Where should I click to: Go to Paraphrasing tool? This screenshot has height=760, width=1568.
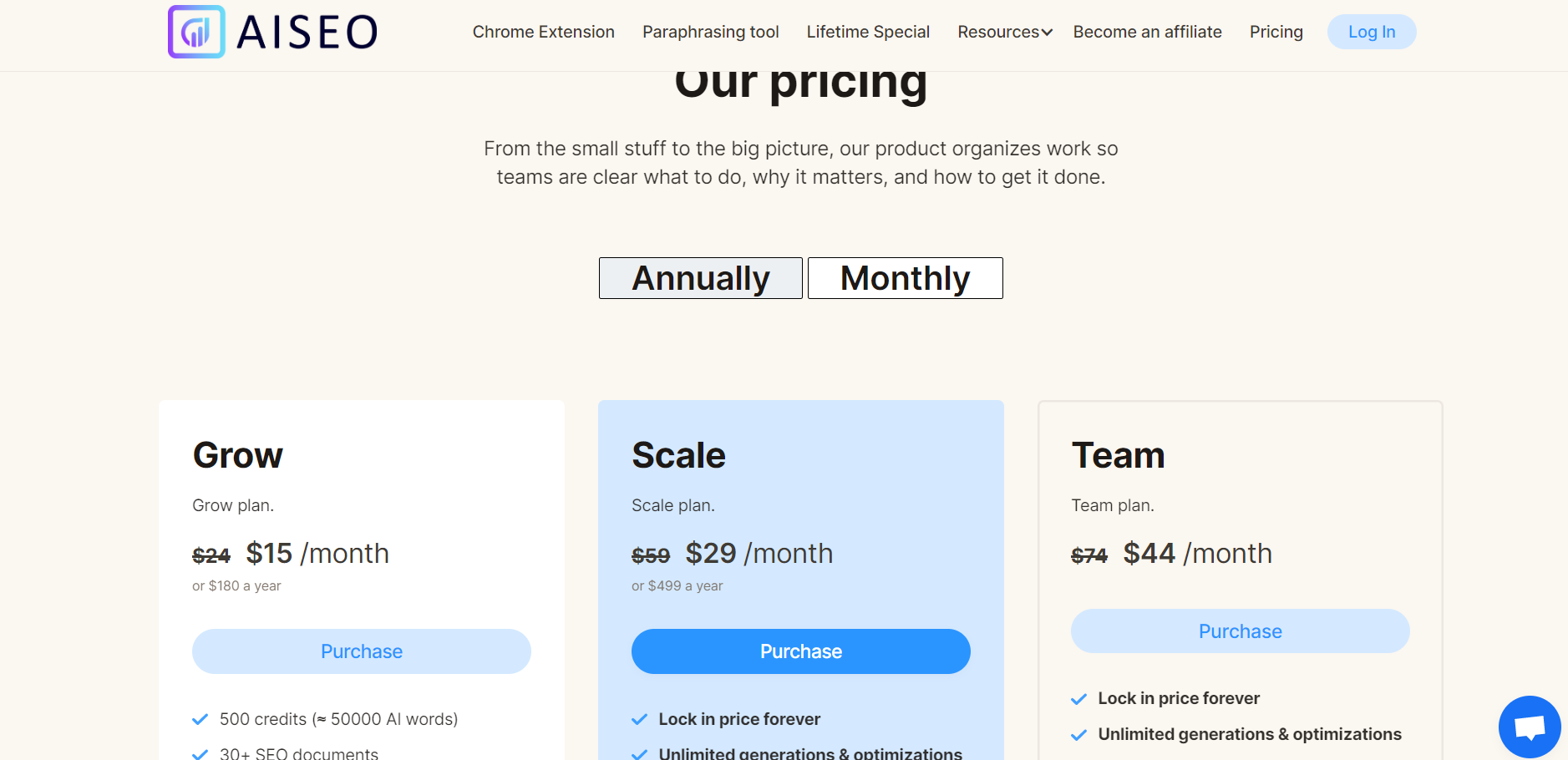pyautogui.click(x=711, y=32)
